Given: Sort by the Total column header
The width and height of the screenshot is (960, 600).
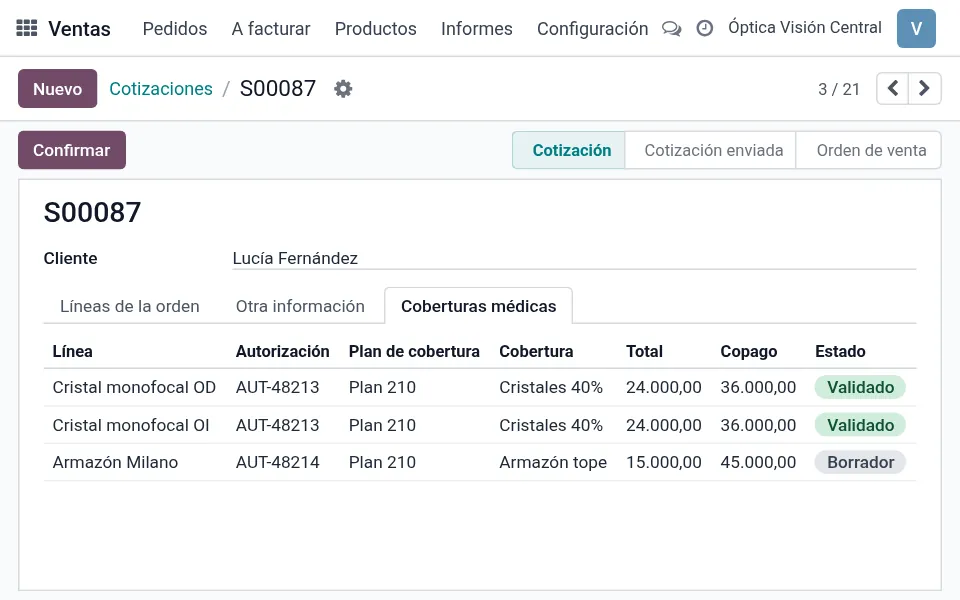Looking at the screenshot, I should 644,351.
